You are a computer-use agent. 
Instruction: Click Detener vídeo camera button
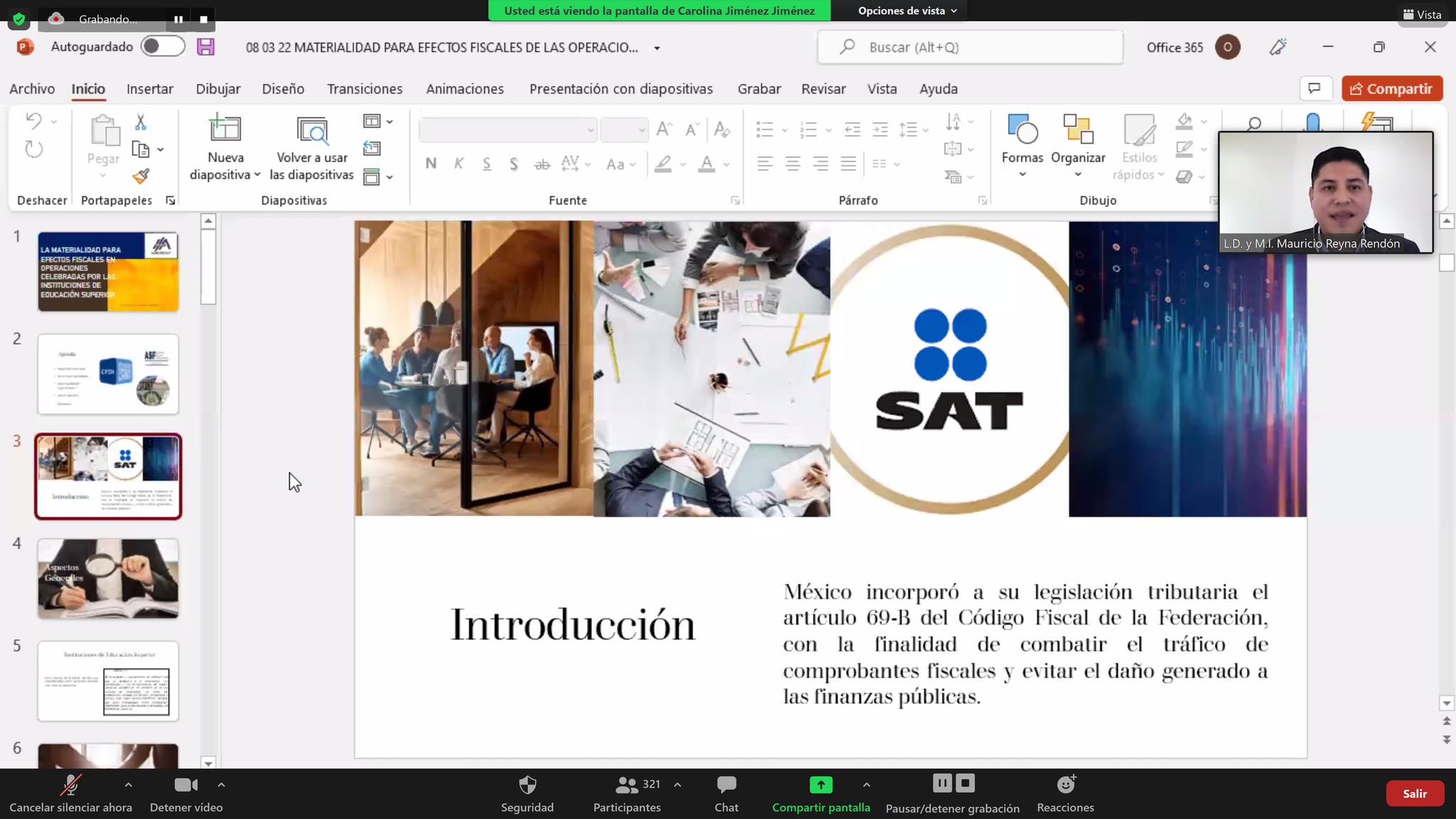pyautogui.click(x=186, y=793)
